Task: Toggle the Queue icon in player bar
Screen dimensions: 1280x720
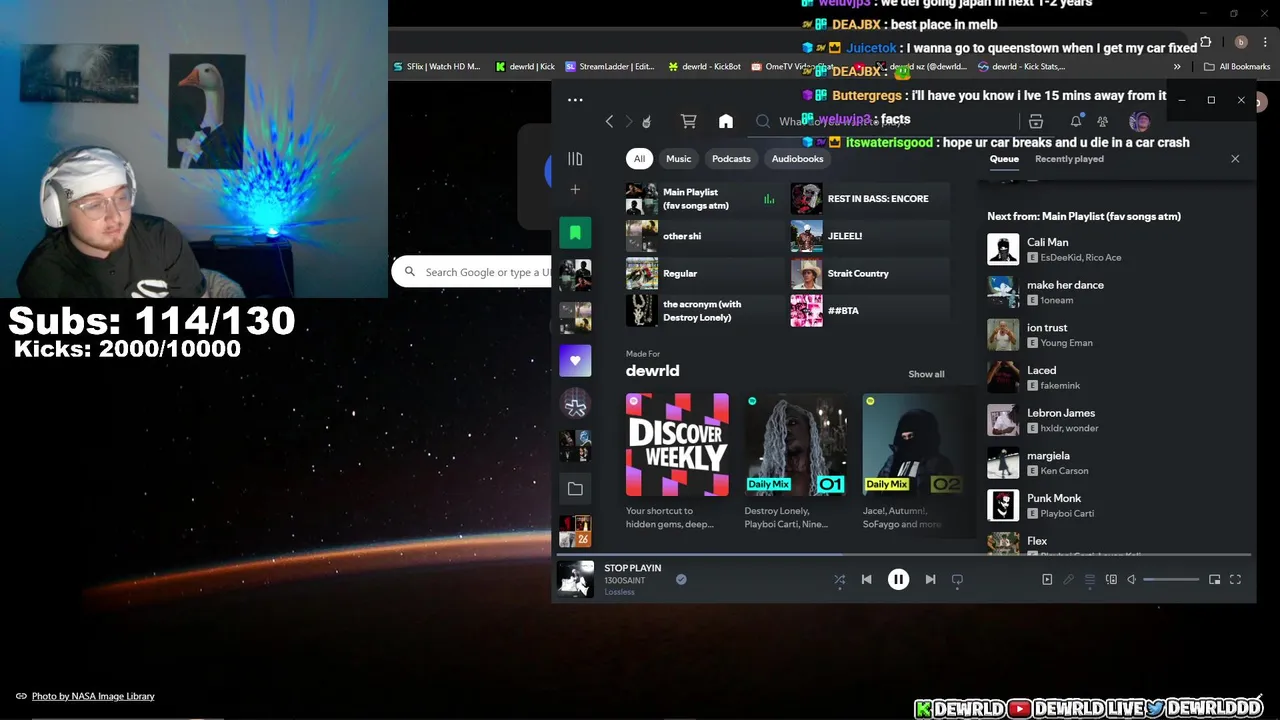Action: point(1090,579)
